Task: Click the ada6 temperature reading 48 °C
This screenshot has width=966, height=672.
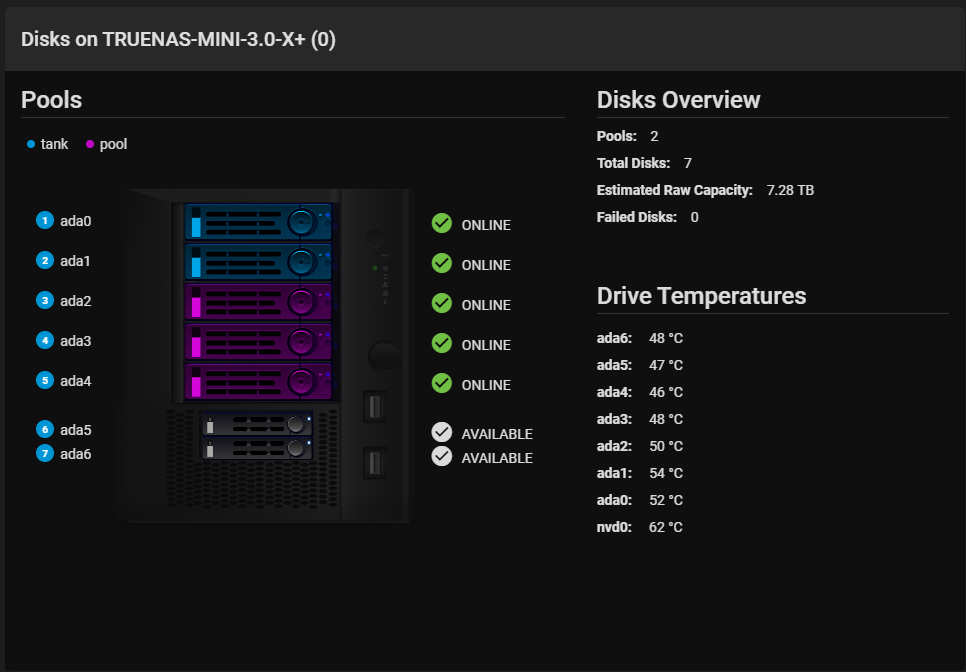Action: [666, 338]
